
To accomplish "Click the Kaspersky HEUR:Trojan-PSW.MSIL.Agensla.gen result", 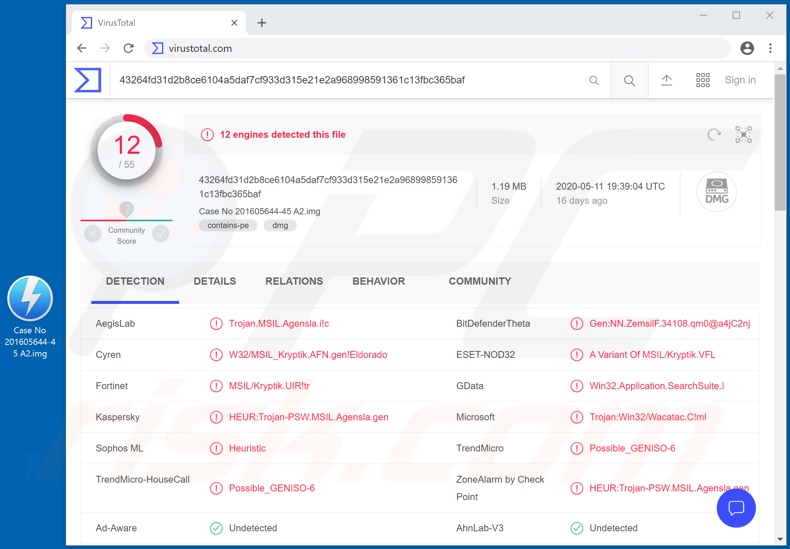I will [308, 417].
